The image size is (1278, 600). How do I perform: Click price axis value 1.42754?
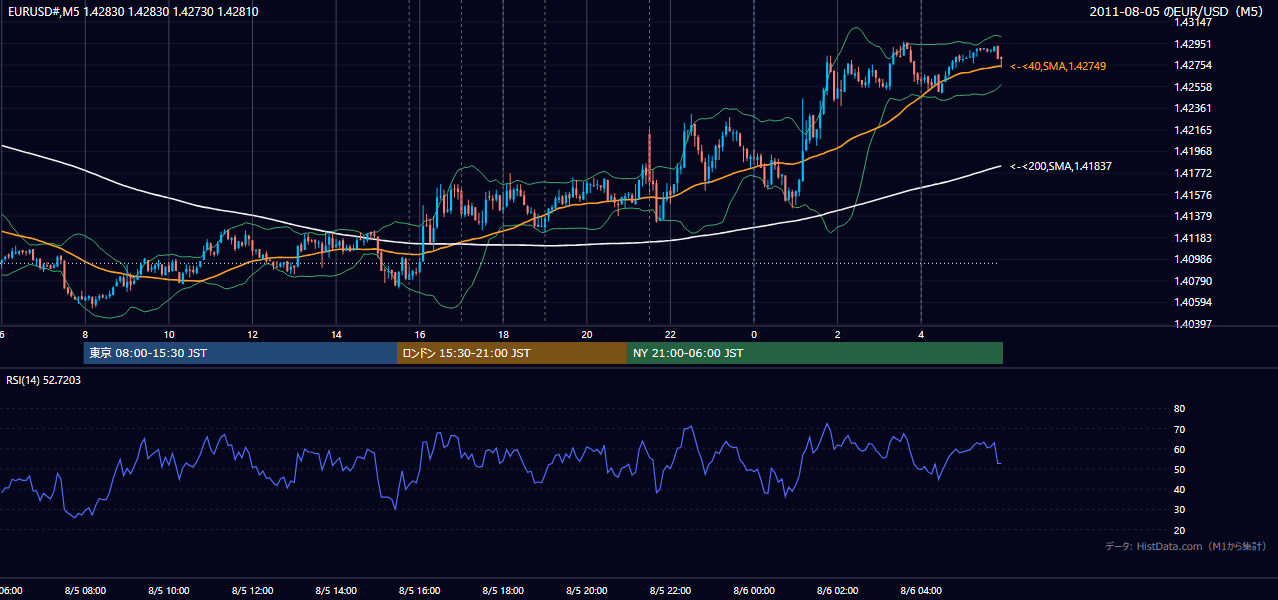tap(1192, 65)
